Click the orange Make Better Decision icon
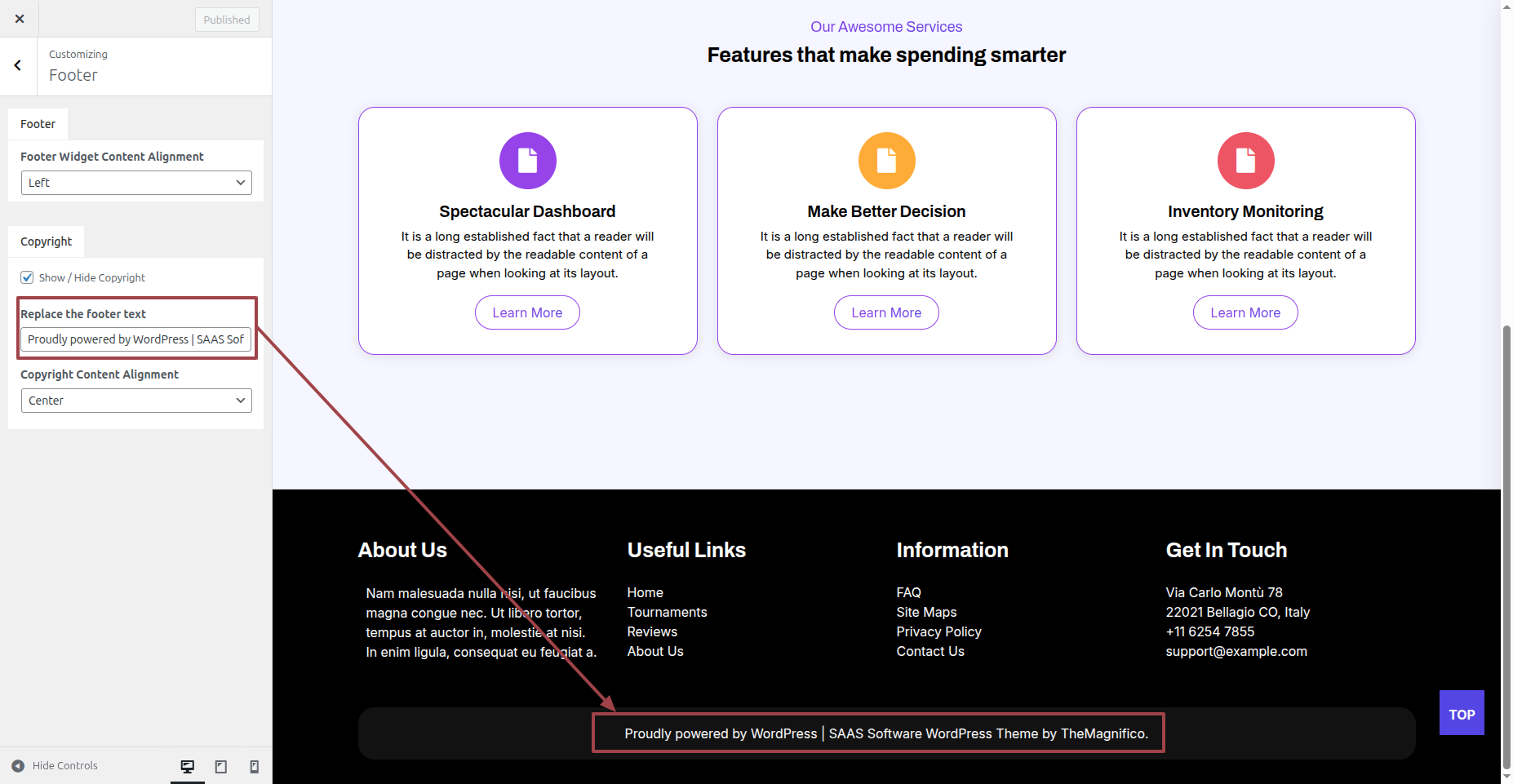The image size is (1513, 784). 886,161
